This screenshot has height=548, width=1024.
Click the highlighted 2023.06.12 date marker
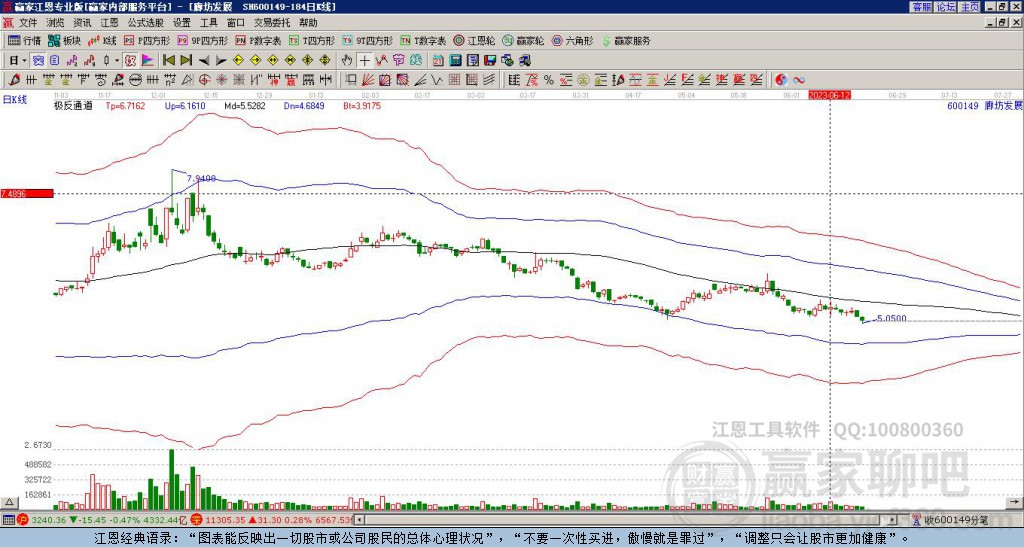829,95
